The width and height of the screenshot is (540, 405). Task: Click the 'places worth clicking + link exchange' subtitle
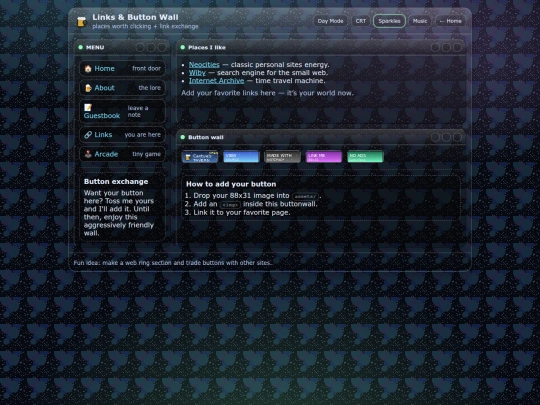[145, 26]
